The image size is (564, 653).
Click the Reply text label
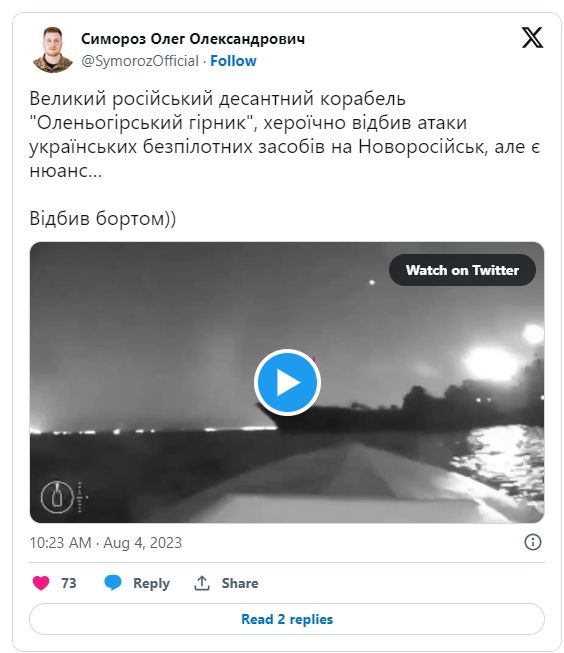point(151,583)
